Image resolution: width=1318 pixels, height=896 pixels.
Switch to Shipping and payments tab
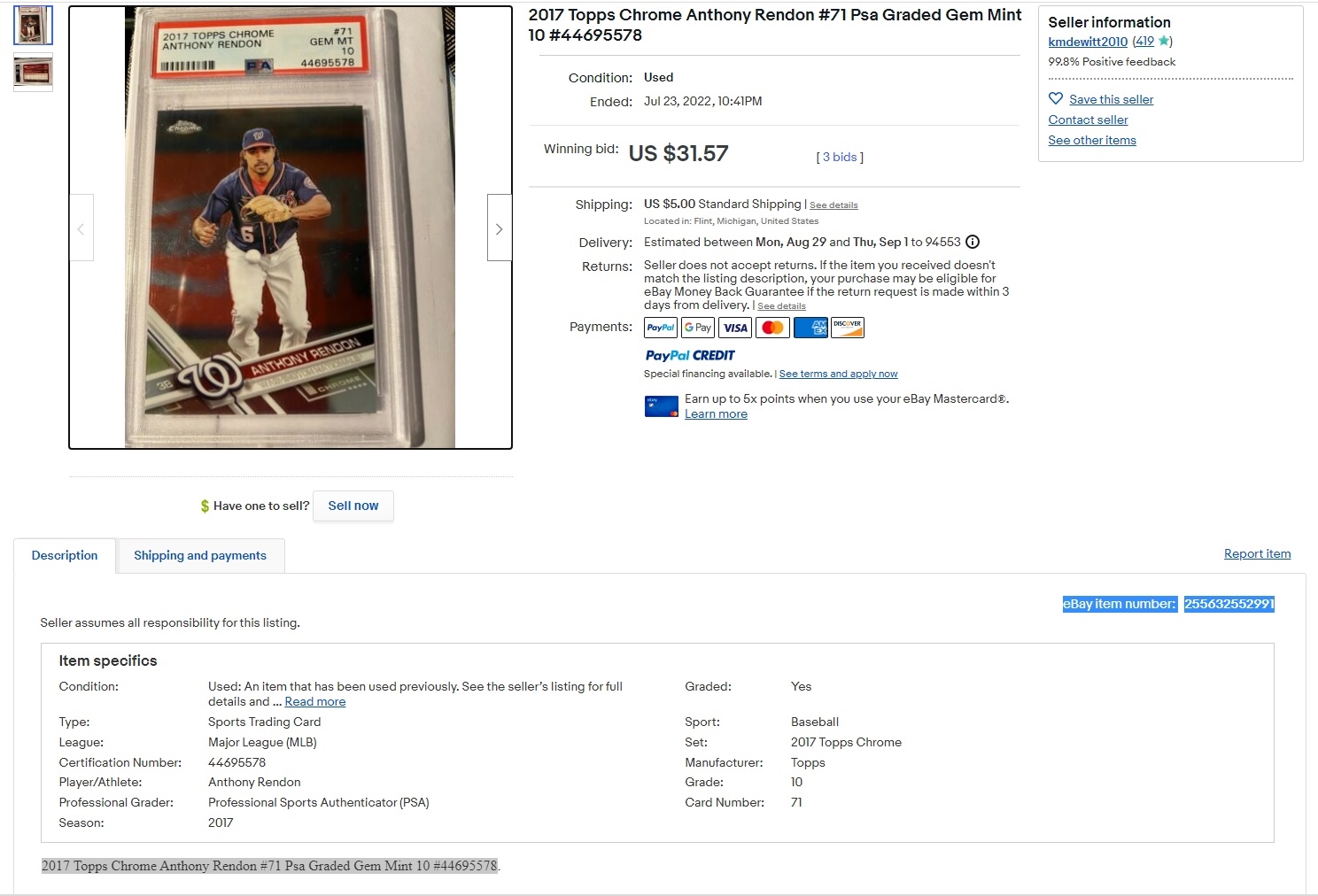pos(200,555)
